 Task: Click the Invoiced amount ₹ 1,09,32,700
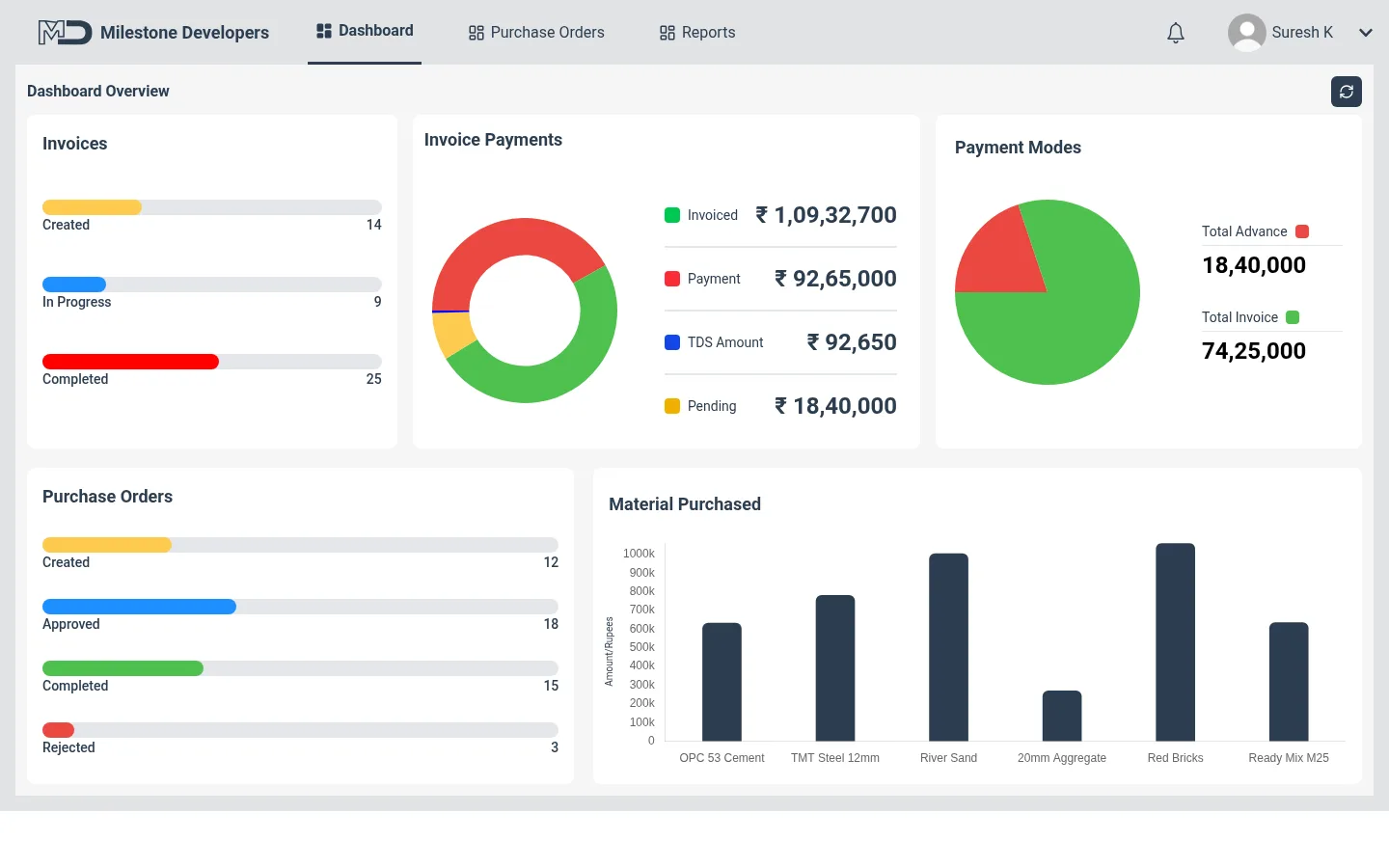click(x=826, y=215)
